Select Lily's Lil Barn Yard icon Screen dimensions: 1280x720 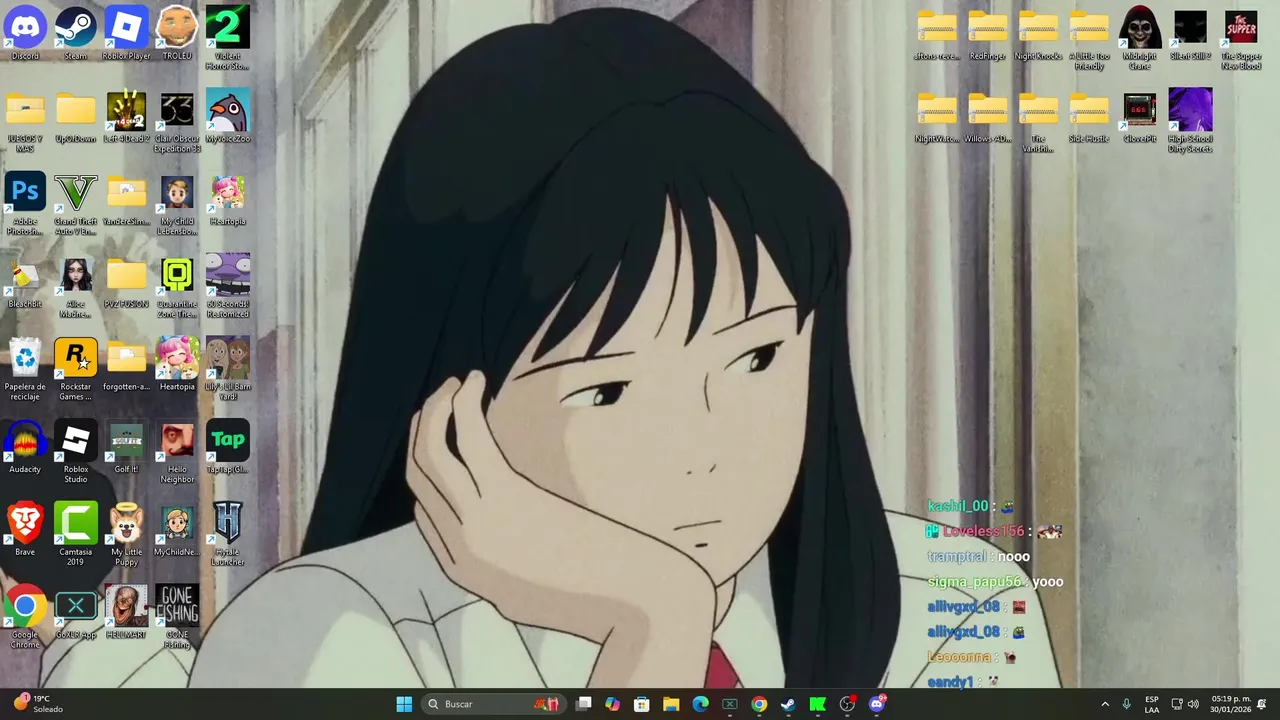click(x=227, y=369)
